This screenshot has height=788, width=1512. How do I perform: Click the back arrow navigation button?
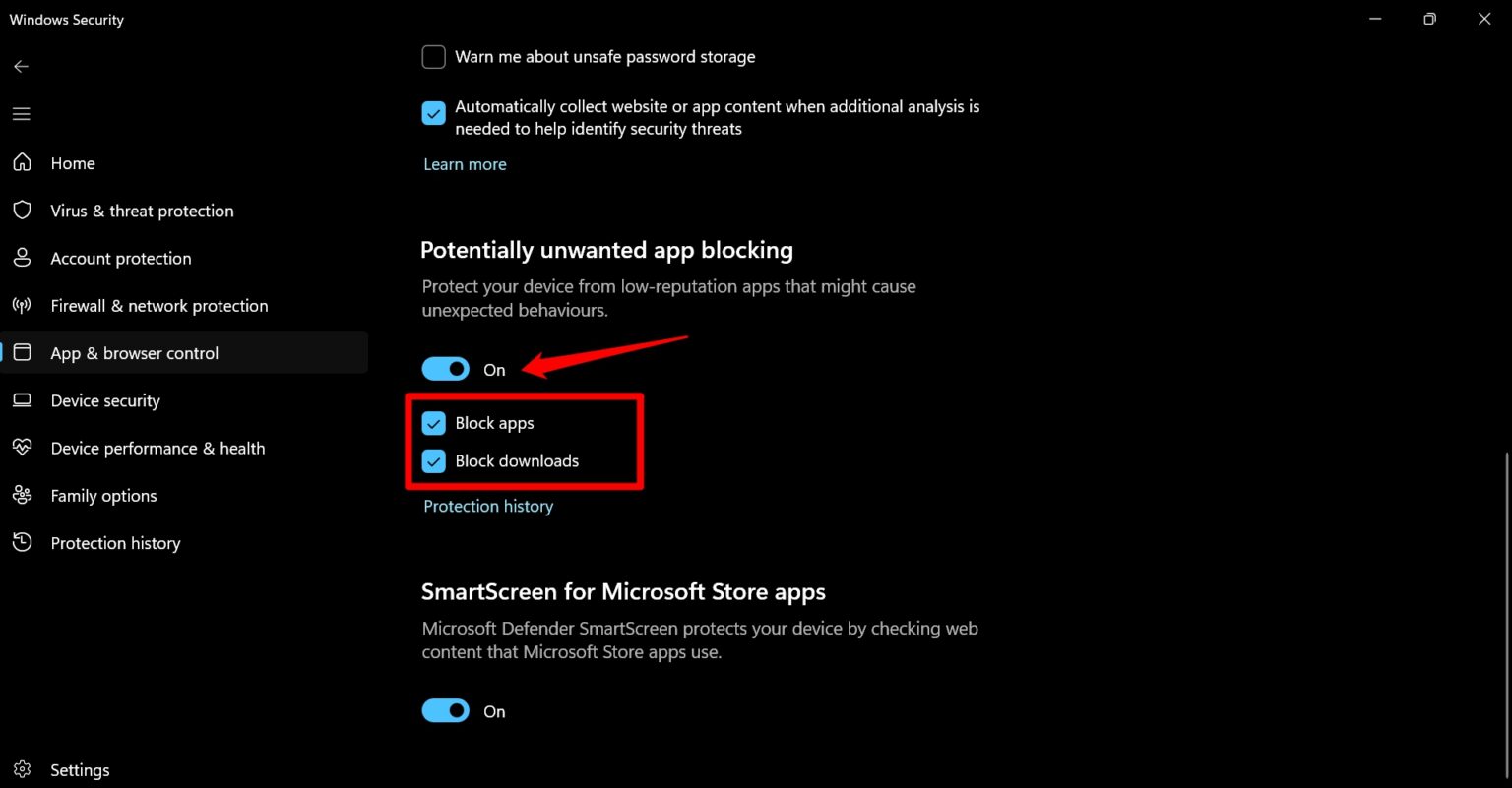(21, 66)
